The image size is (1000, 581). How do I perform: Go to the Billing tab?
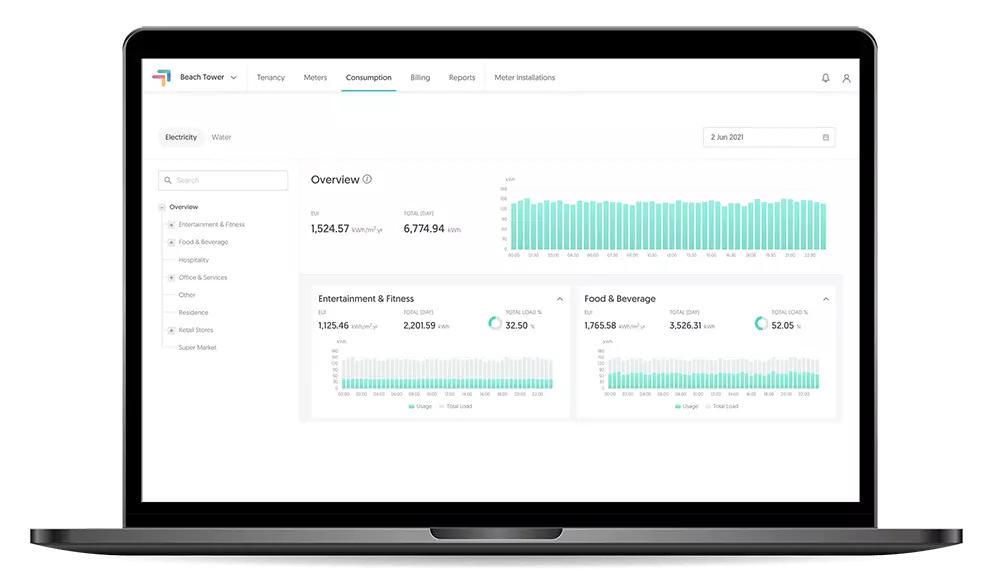click(x=420, y=77)
